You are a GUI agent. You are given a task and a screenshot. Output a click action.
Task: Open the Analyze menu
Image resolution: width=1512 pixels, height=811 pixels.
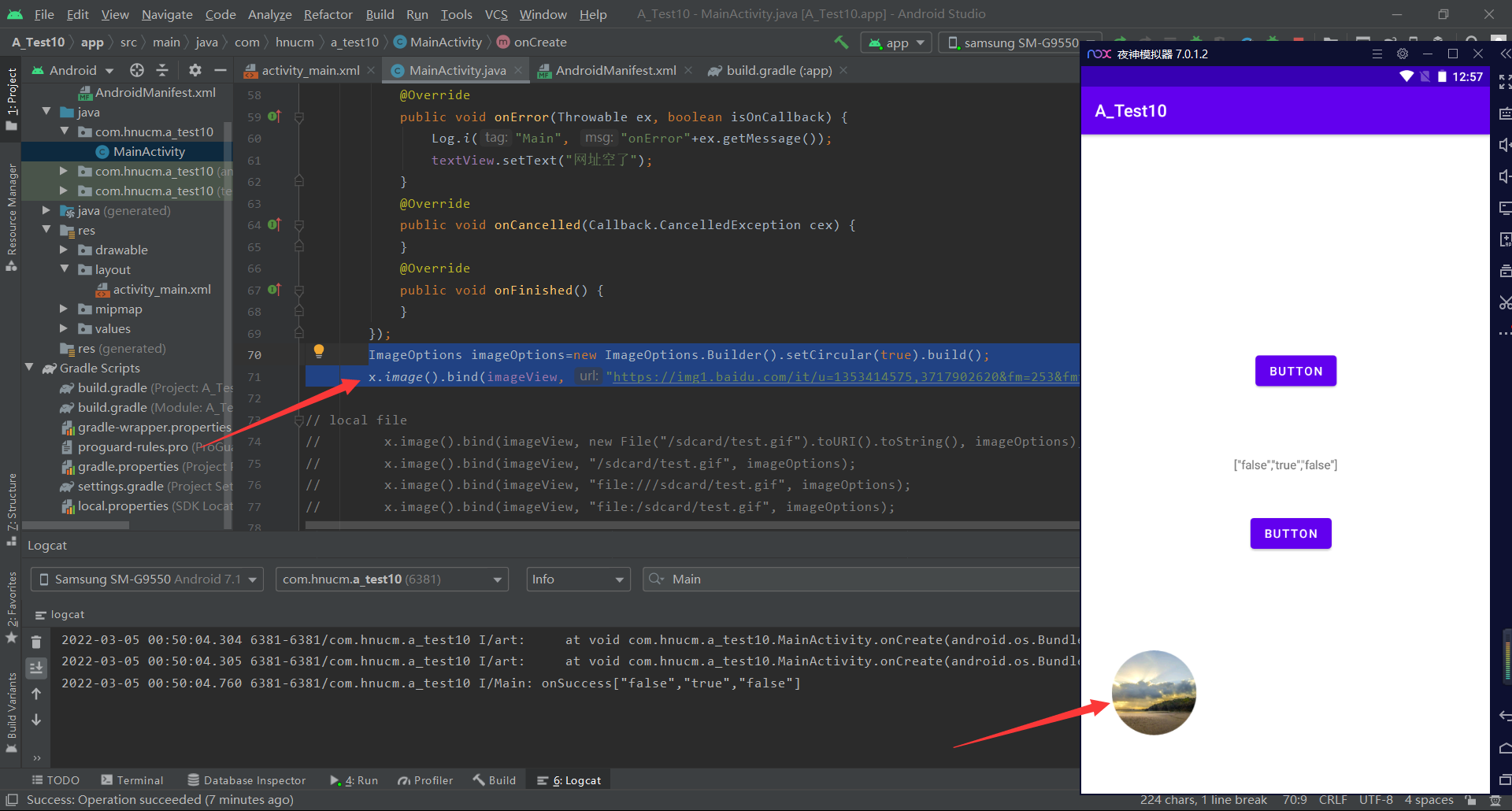(269, 14)
